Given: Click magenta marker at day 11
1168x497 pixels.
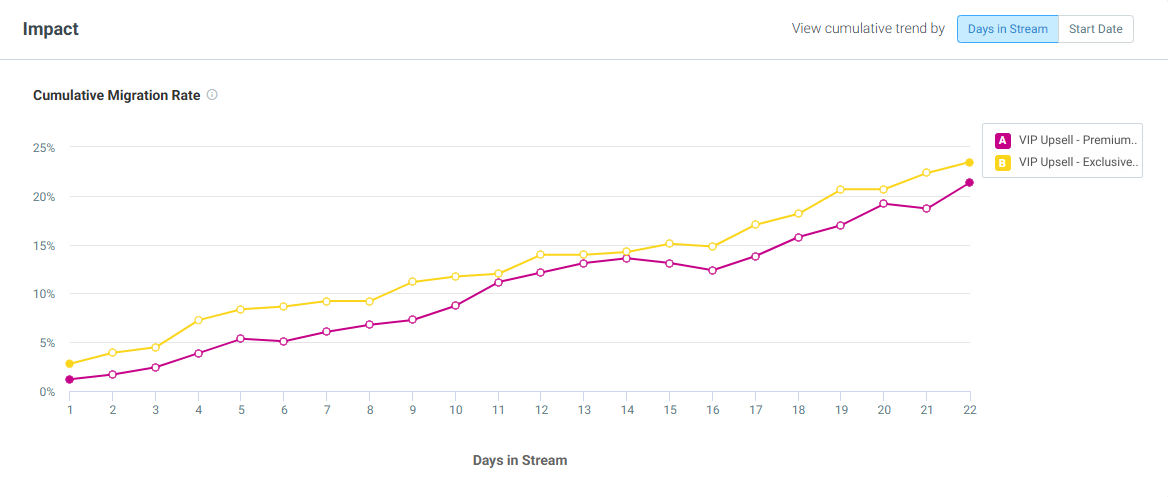Looking at the screenshot, I should pos(498,282).
